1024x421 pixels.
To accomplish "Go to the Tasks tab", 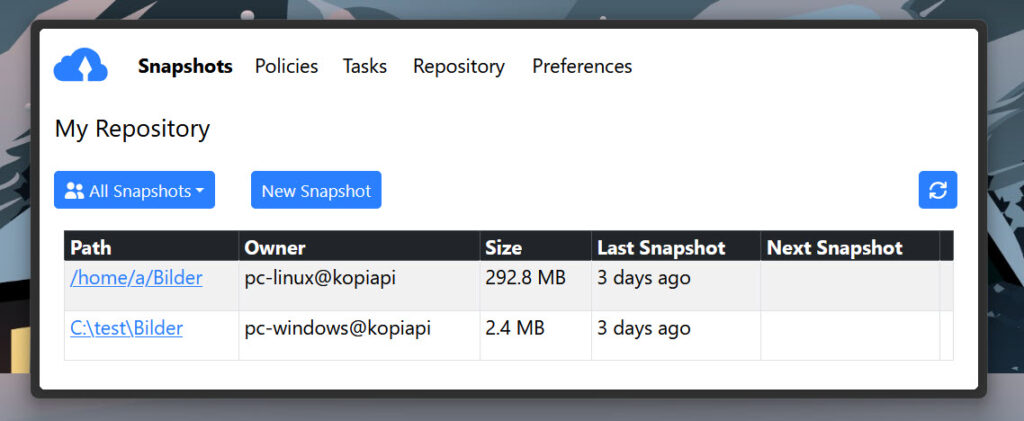I will point(364,66).
